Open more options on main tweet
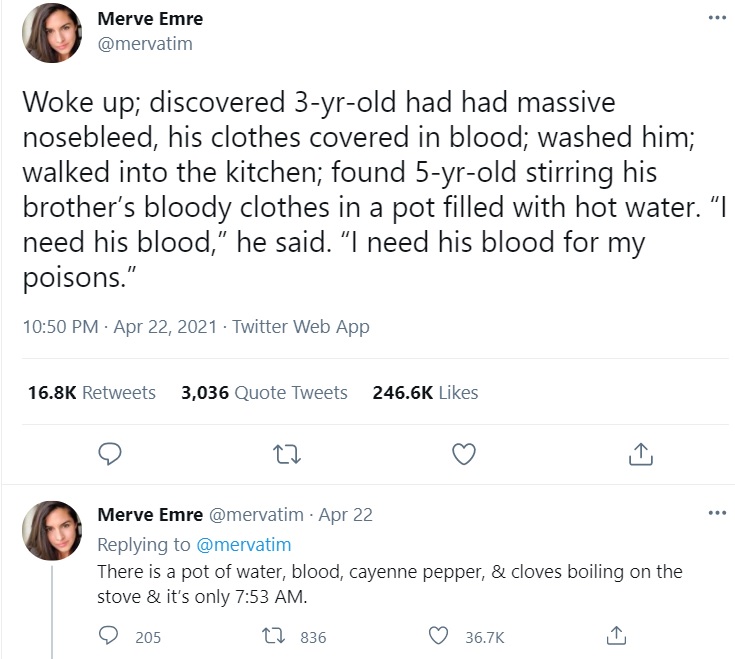 717,18
